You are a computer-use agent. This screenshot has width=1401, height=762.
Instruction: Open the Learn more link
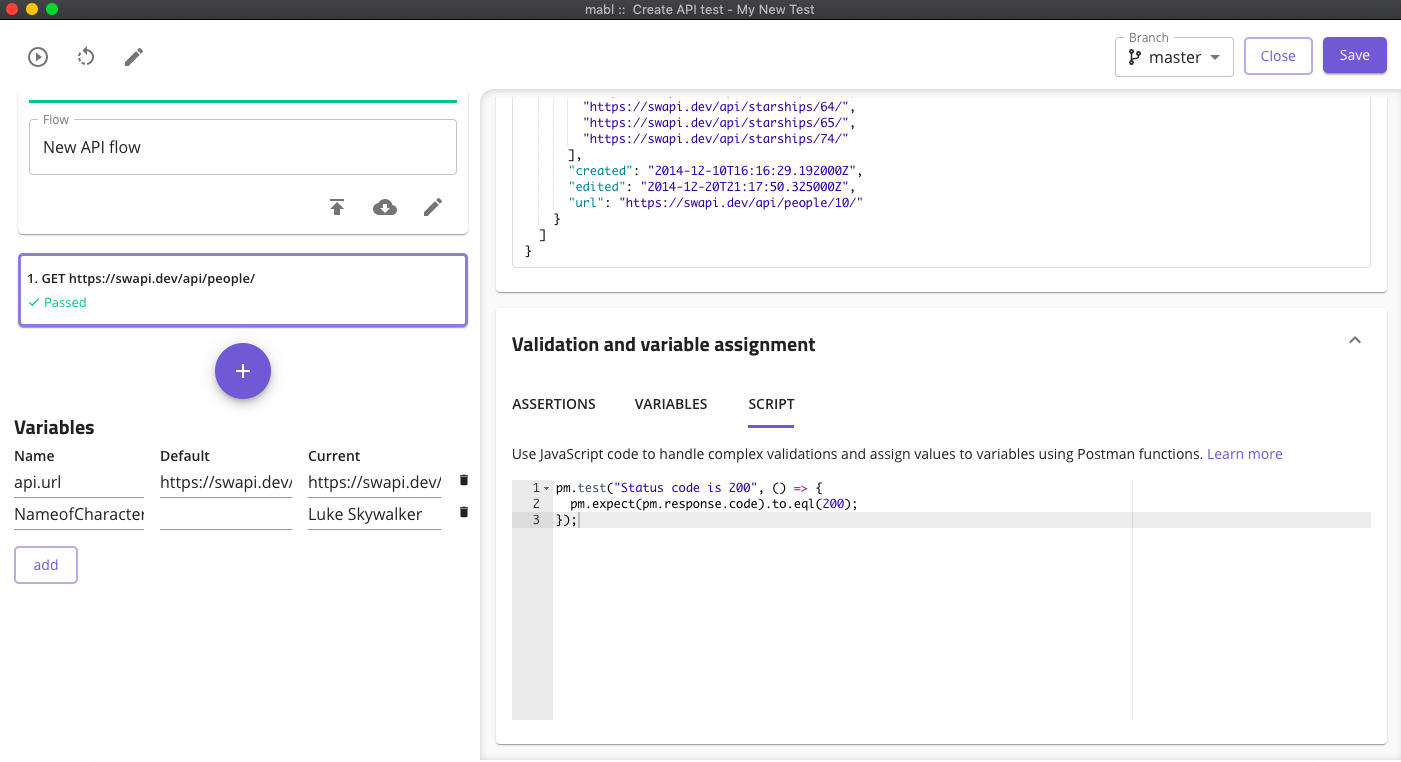point(1244,454)
